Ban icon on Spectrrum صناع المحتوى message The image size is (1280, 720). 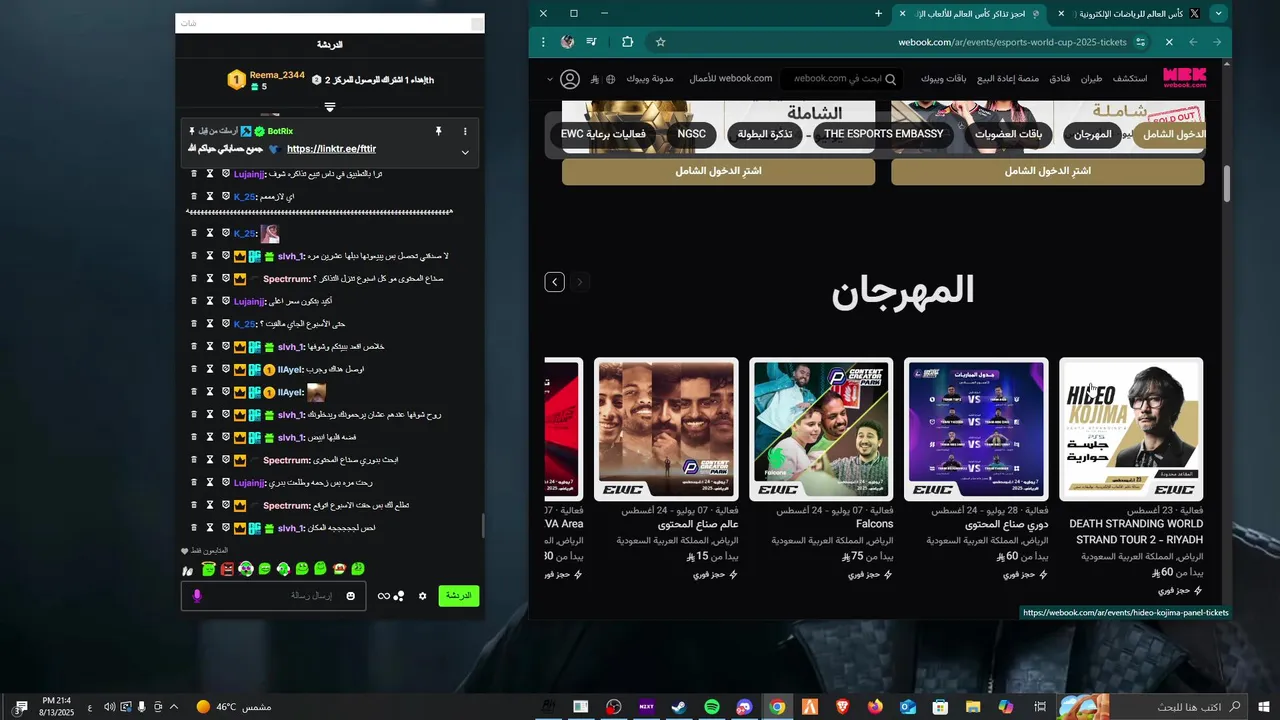point(226,279)
